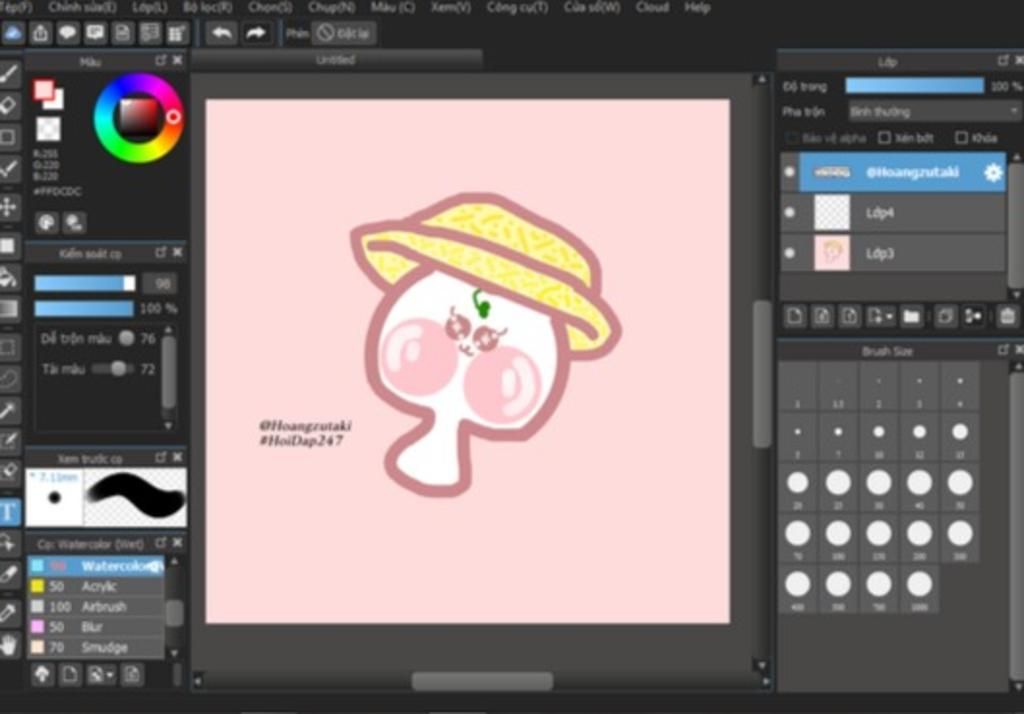
Task: Click the Redo arrow in toolbar
Action: point(256,33)
